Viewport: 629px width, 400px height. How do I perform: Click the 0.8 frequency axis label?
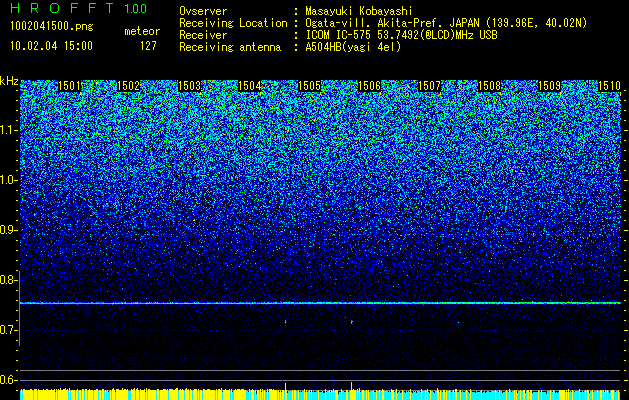(9, 280)
